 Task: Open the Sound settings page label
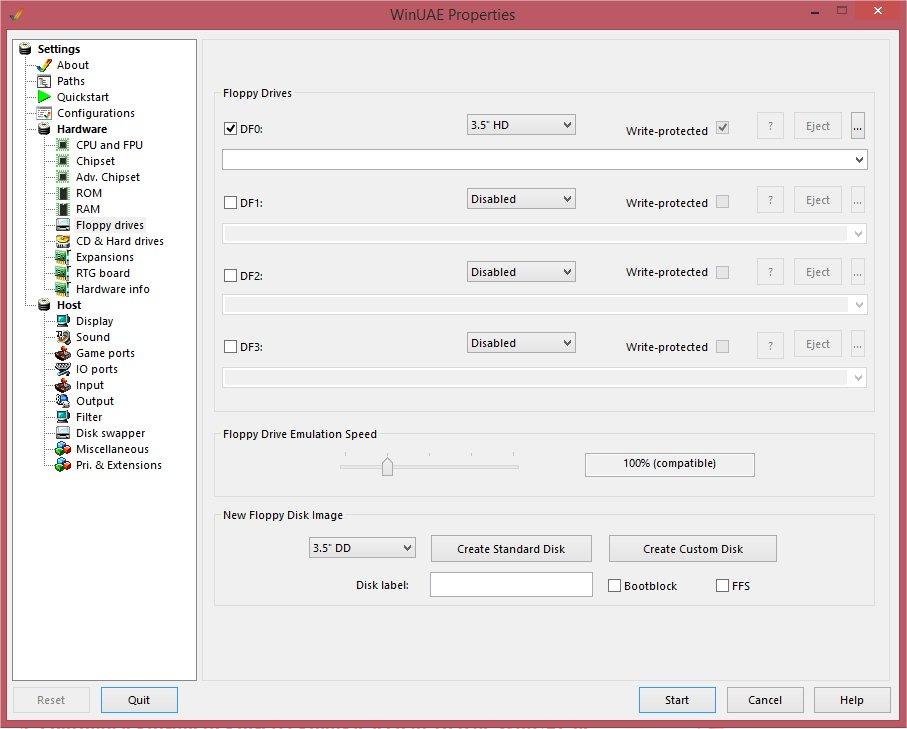[x=93, y=337]
